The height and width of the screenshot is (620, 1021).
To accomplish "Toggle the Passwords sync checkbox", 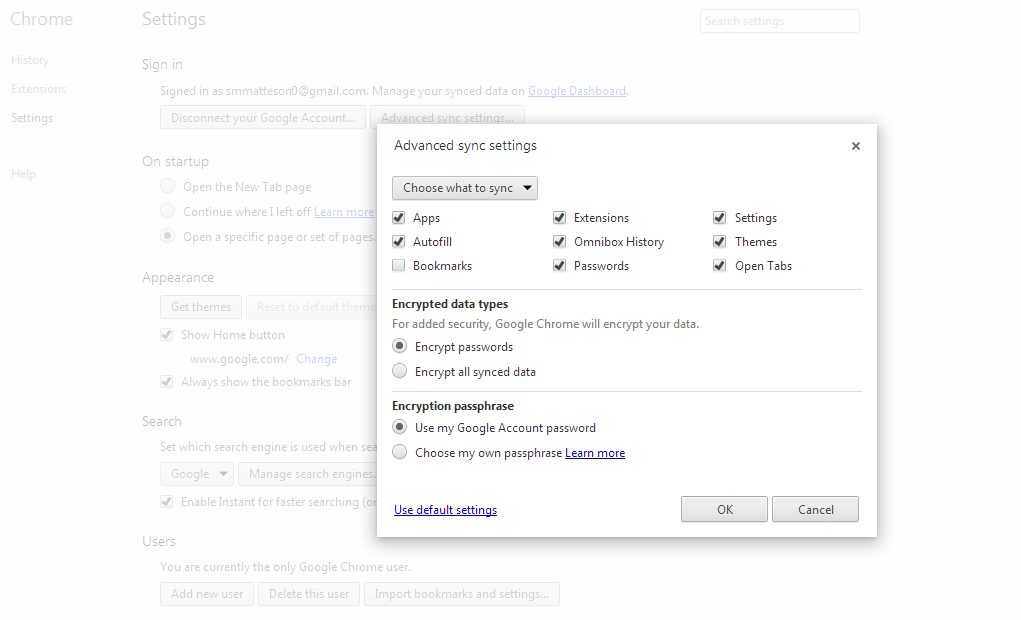I will click(x=560, y=266).
